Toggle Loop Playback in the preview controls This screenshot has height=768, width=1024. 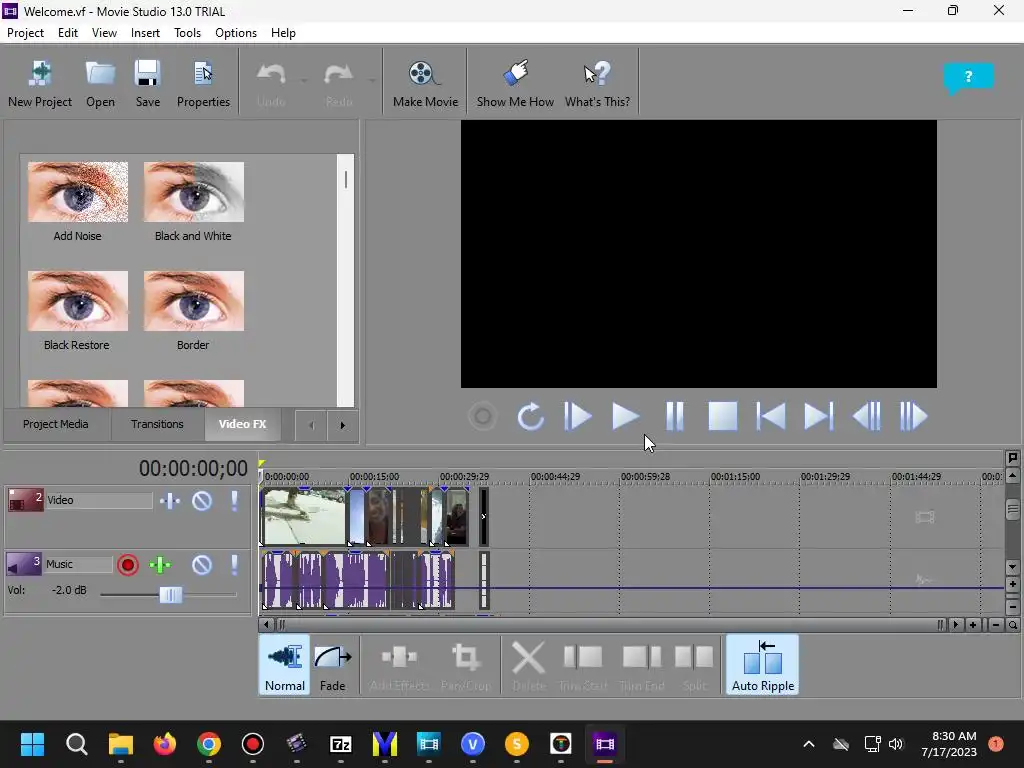[x=530, y=417]
